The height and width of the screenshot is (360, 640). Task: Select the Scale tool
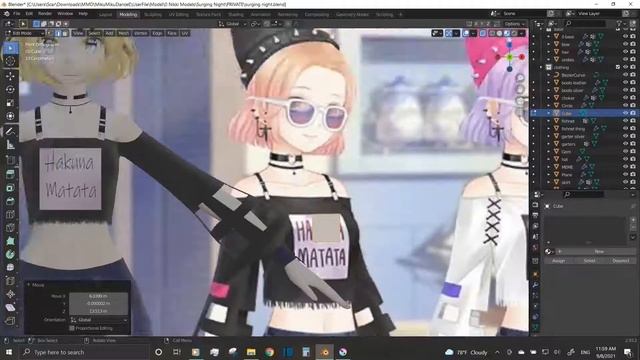(10, 103)
